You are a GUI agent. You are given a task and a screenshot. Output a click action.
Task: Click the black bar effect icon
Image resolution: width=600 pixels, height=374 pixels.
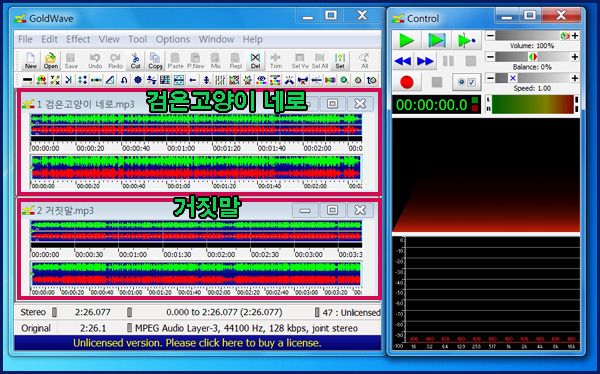(x=27, y=80)
